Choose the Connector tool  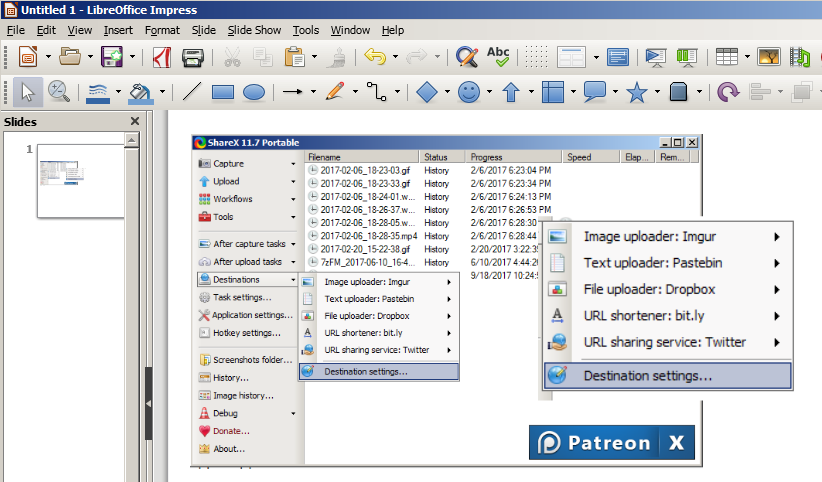tap(376, 92)
